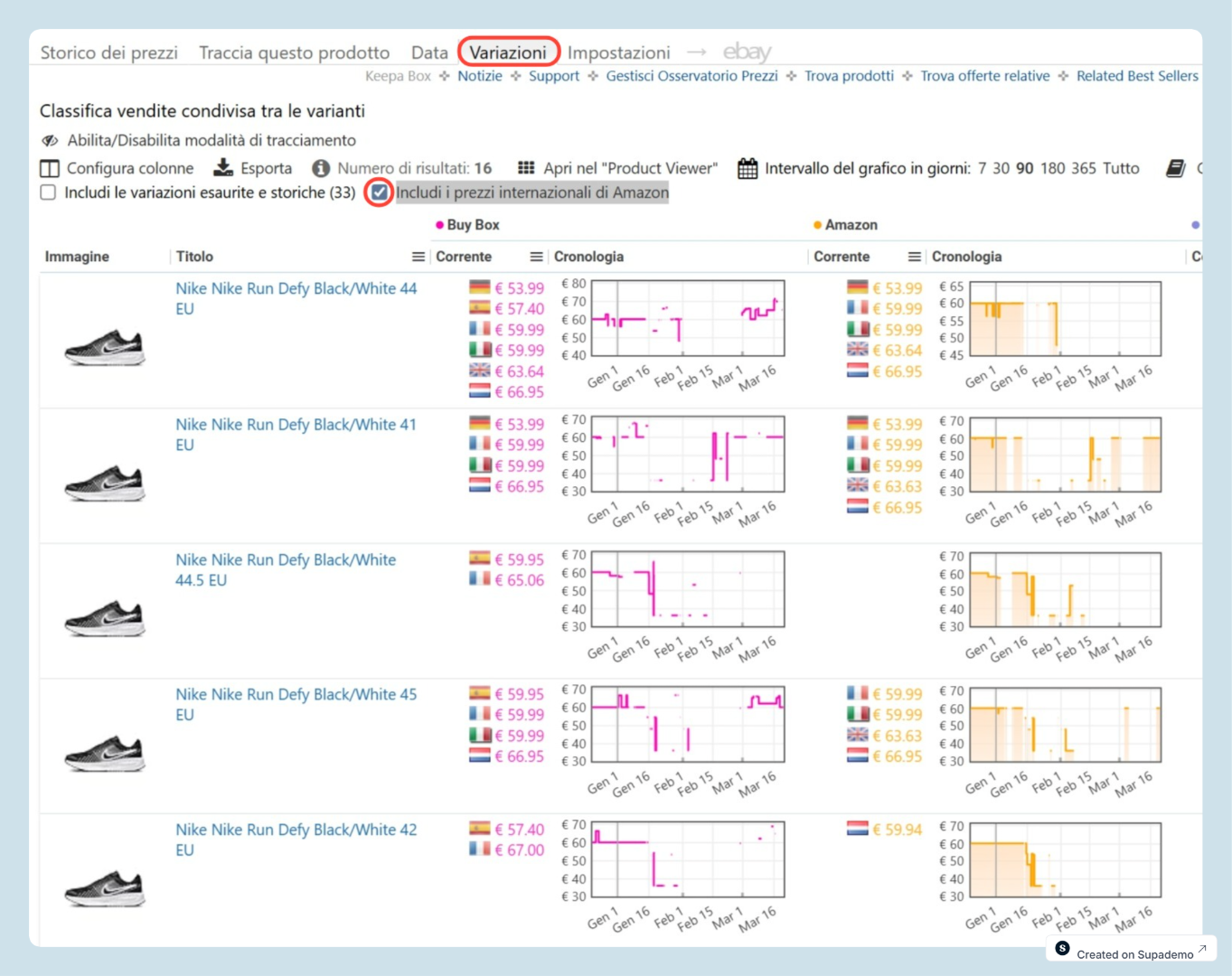
Task: Open the Titolo column menu
Action: pos(418,257)
